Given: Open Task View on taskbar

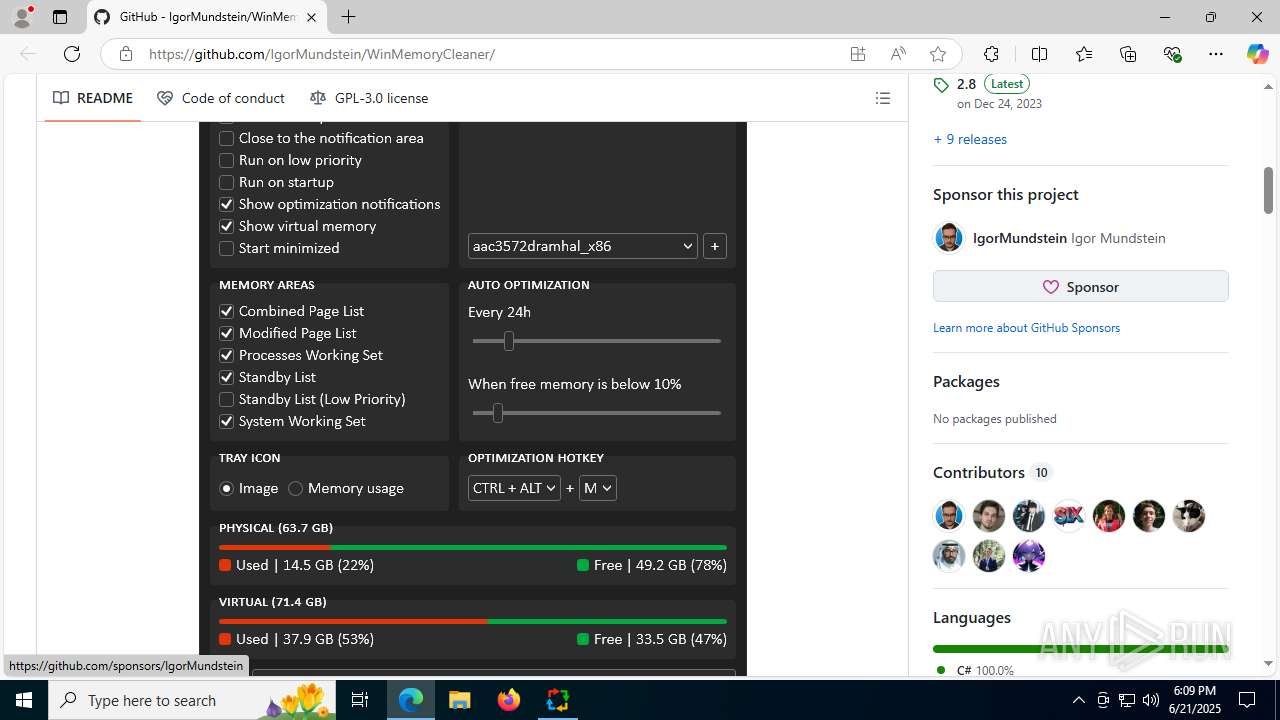Looking at the screenshot, I should [x=360, y=700].
